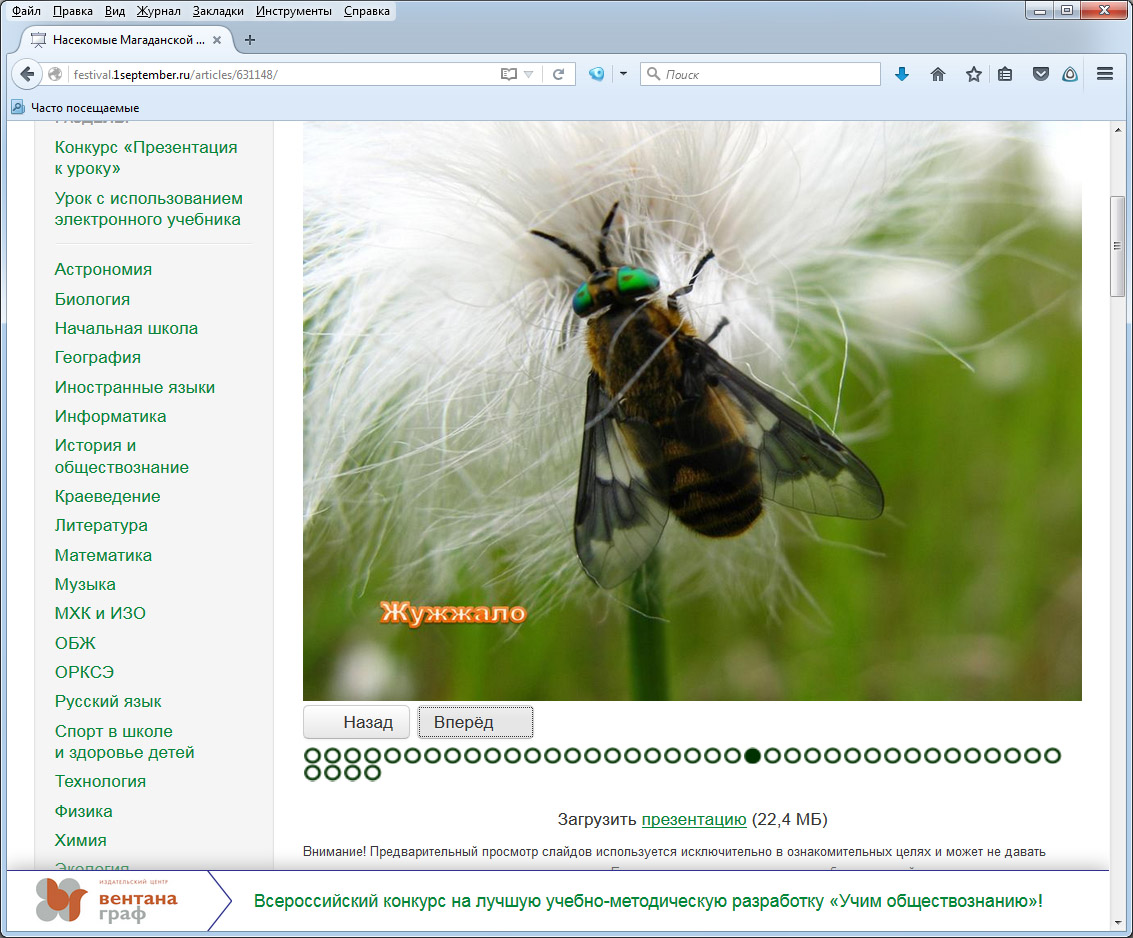Open the Firefox hamburger menu
1133x938 pixels.
(1105, 74)
